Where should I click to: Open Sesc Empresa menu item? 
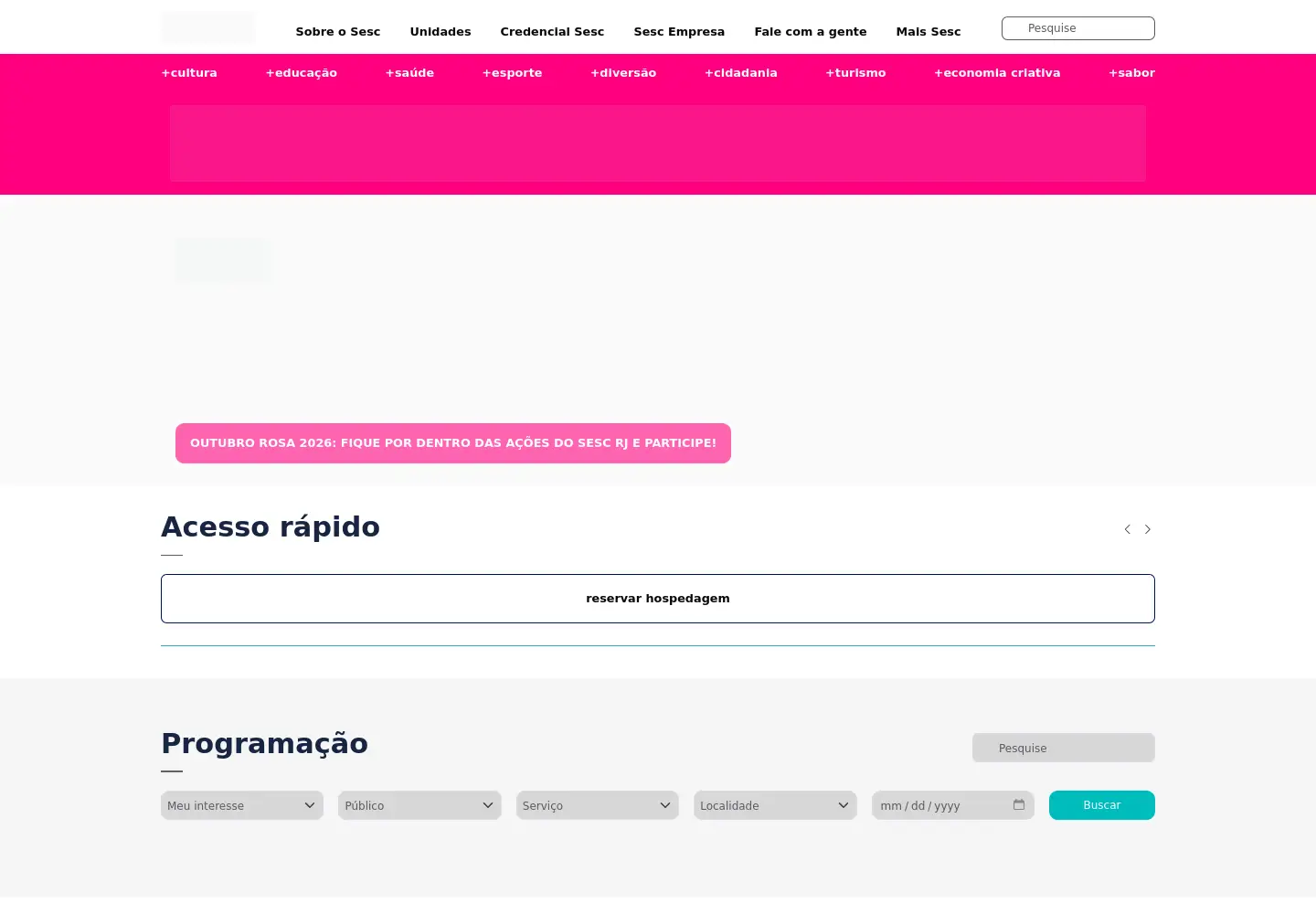[679, 31]
